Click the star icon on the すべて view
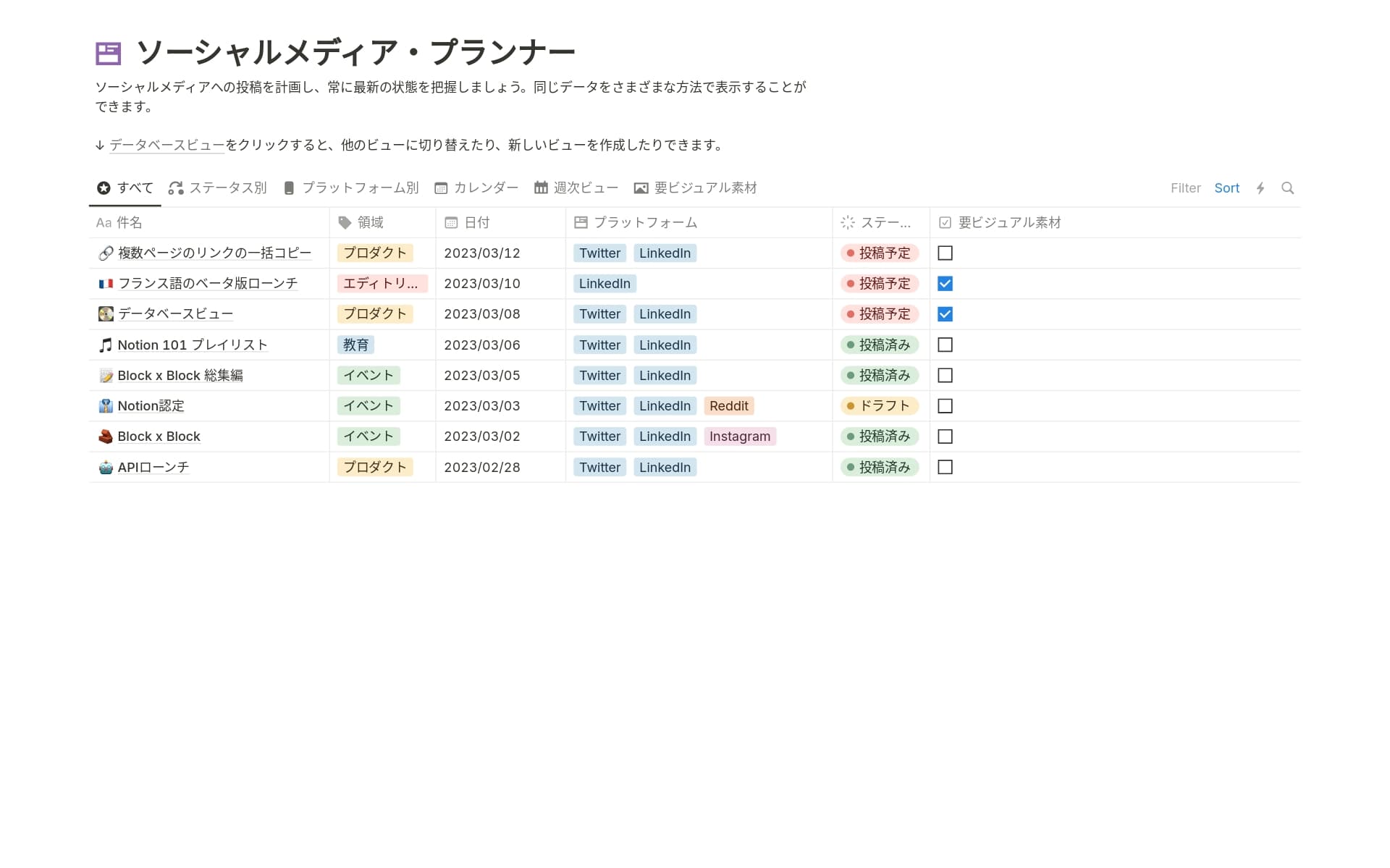 [104, 187]
